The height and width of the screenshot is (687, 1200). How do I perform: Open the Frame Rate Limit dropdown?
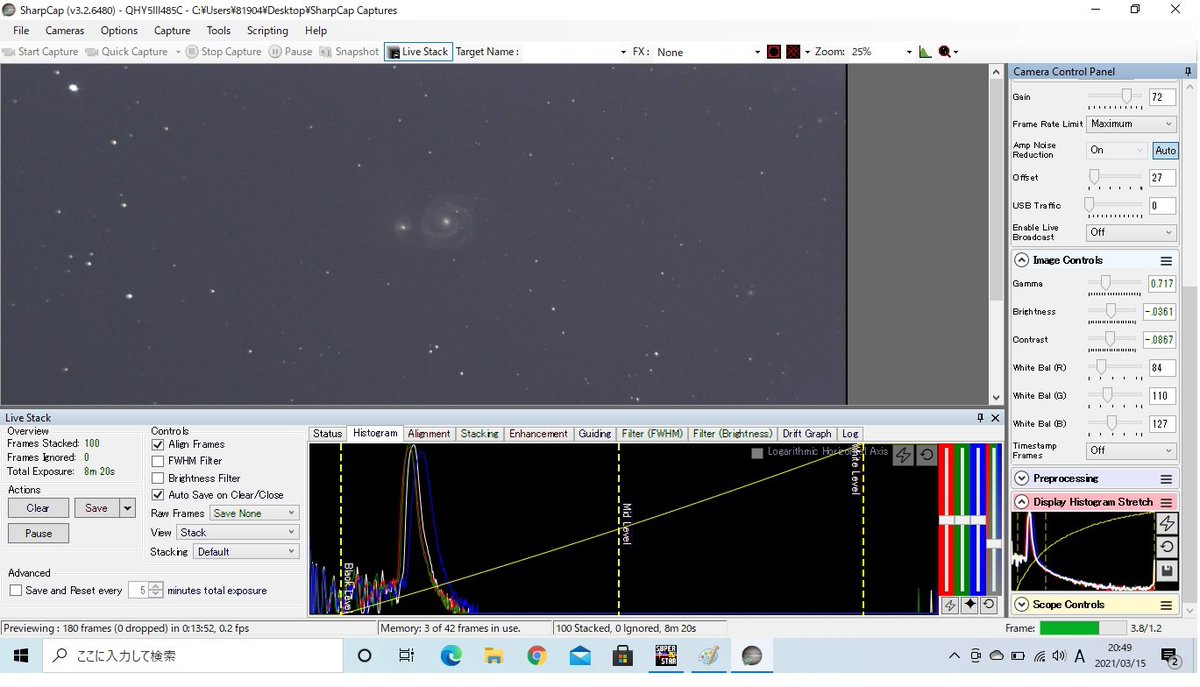click(x=1132, y=124)
